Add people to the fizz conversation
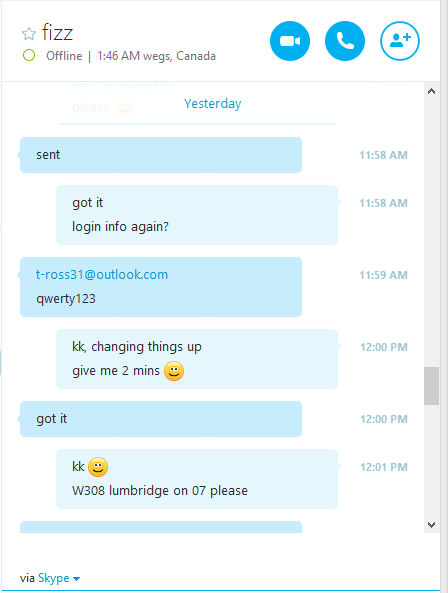 tap(400, 41)
